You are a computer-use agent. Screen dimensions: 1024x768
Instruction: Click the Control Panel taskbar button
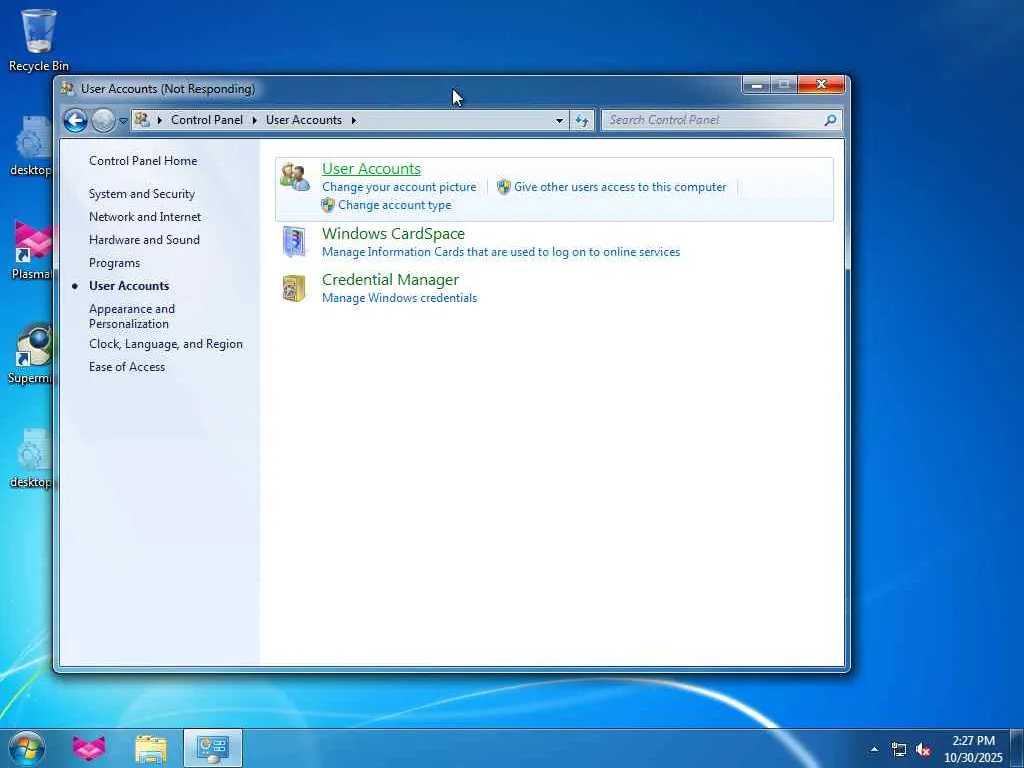213,748
